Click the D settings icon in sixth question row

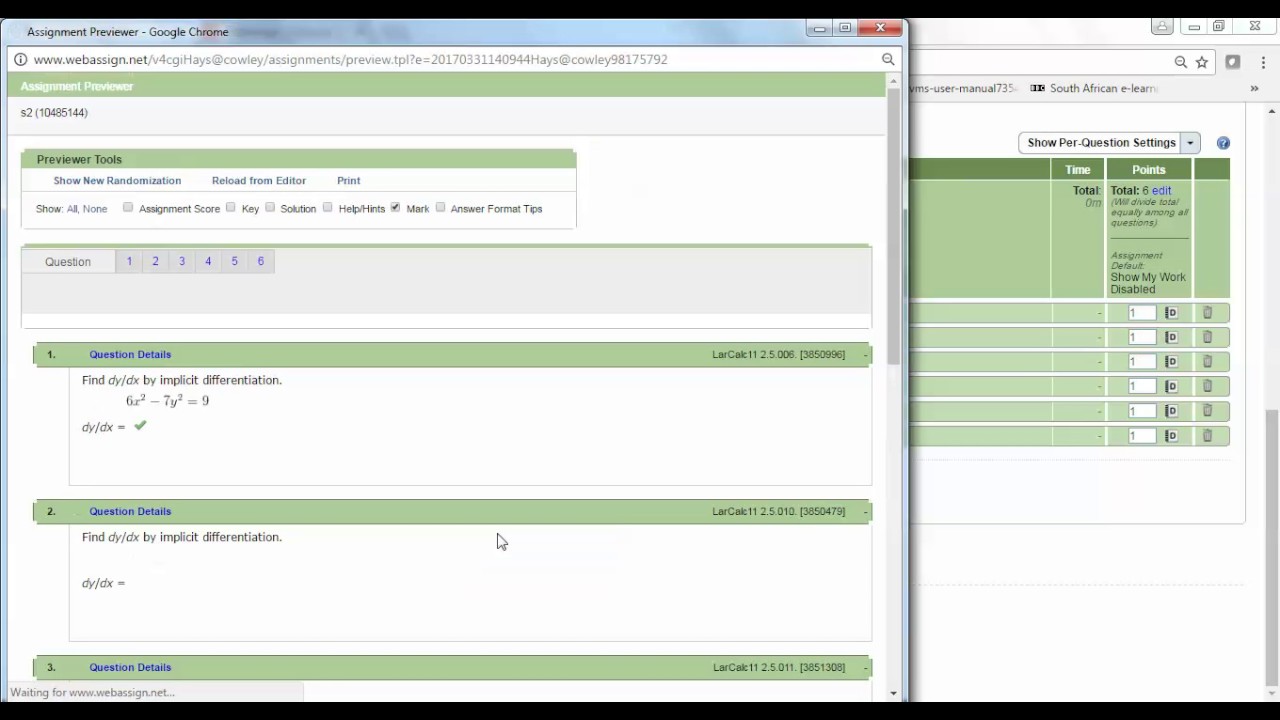point(1171,436)
